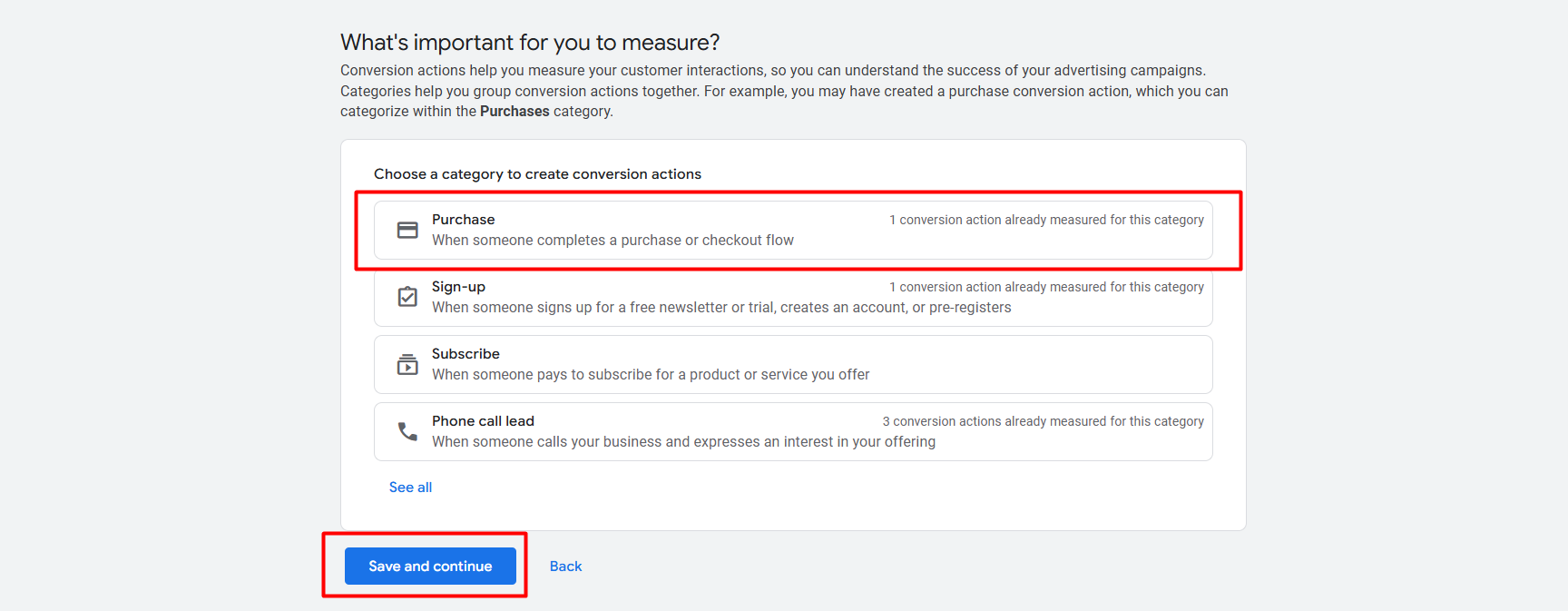This screenshot has height=611, width=1568.
Task: Open the See all categories link
Action: 410,488
